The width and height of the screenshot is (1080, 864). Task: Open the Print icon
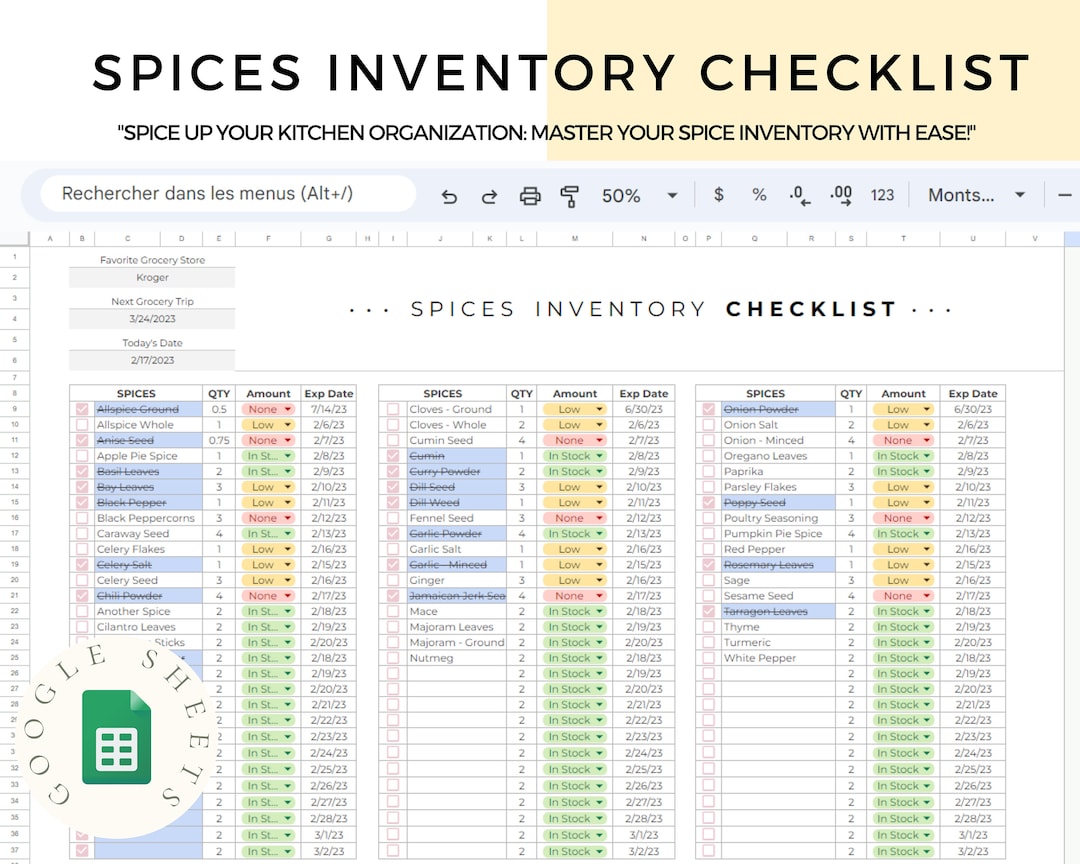(530, 196)
